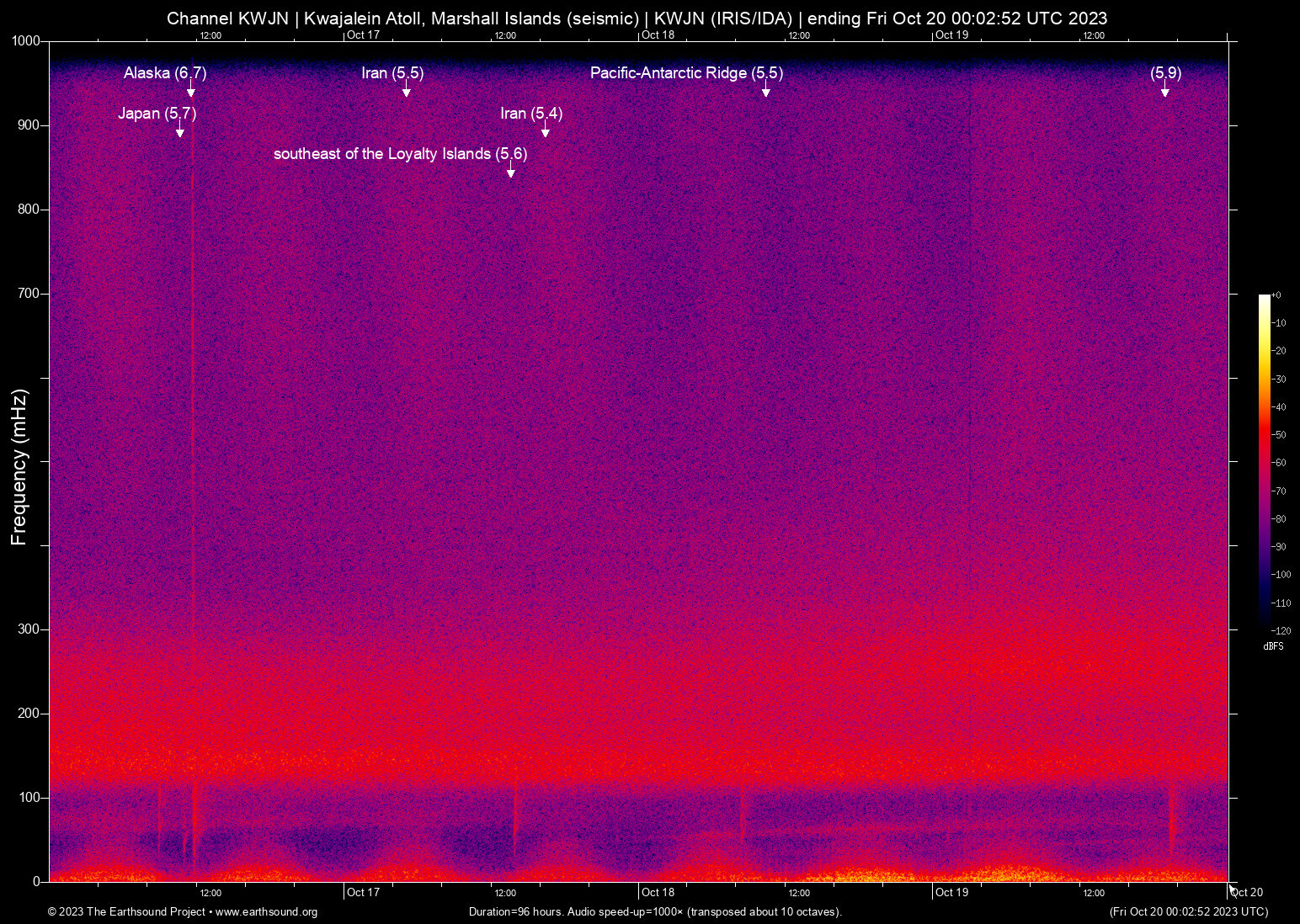Click the unnamed (5.9) event label
The image size is (1300, 924).
(1166, 73)
